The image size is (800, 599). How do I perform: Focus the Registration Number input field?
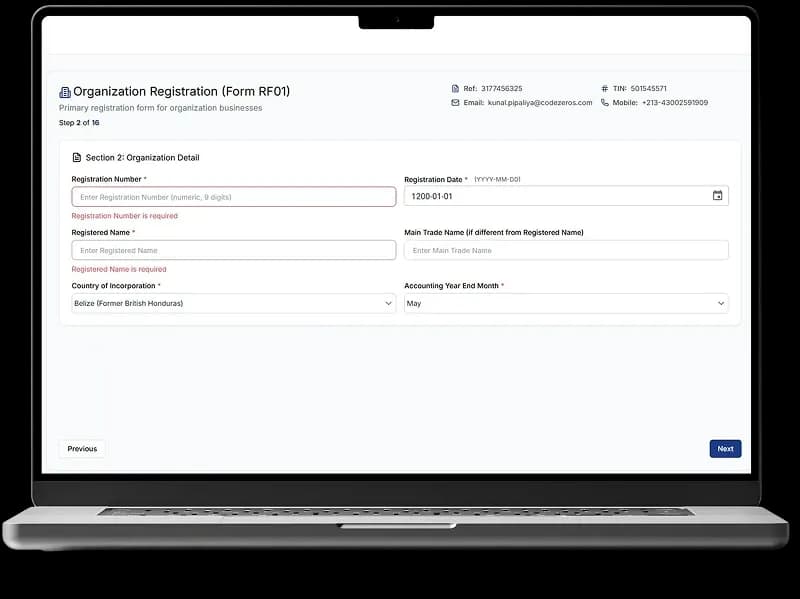pos(233,197)
